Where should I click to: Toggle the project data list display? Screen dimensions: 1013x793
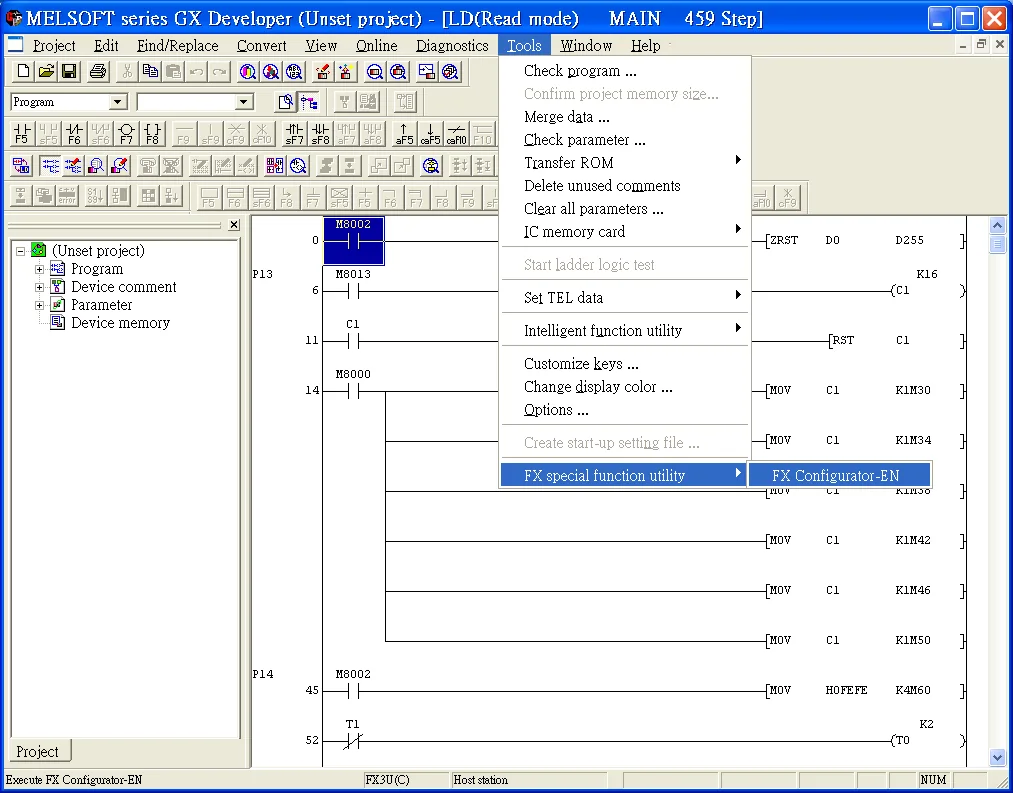(309, 101)
